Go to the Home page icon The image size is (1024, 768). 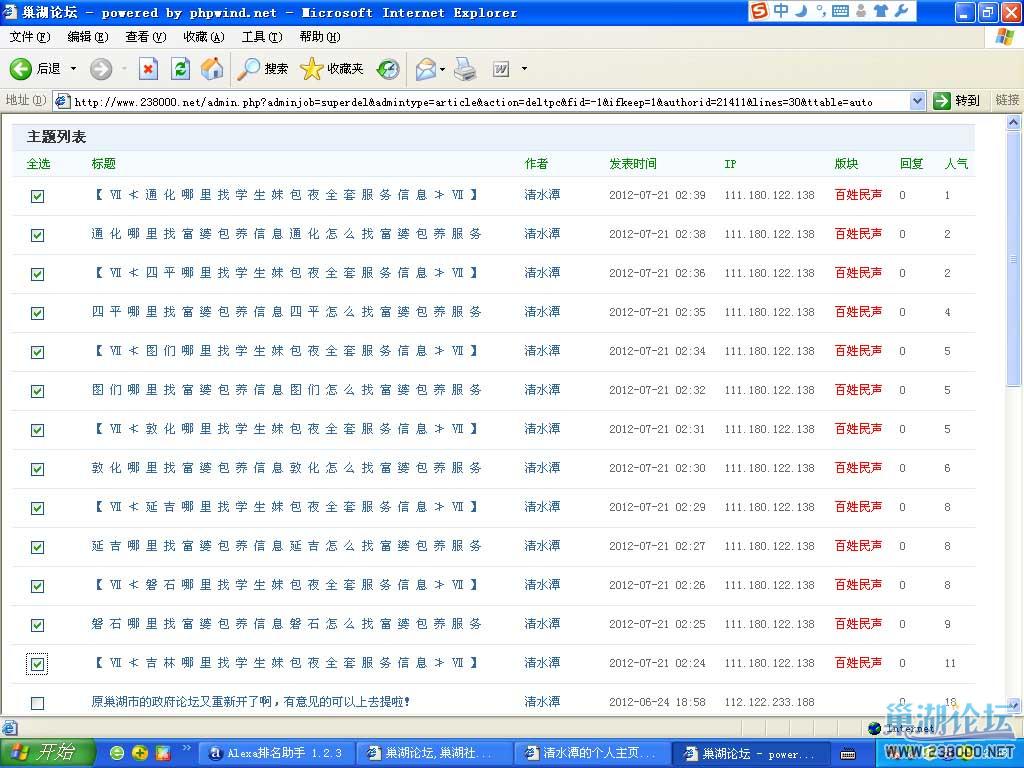tap(212, 69)
